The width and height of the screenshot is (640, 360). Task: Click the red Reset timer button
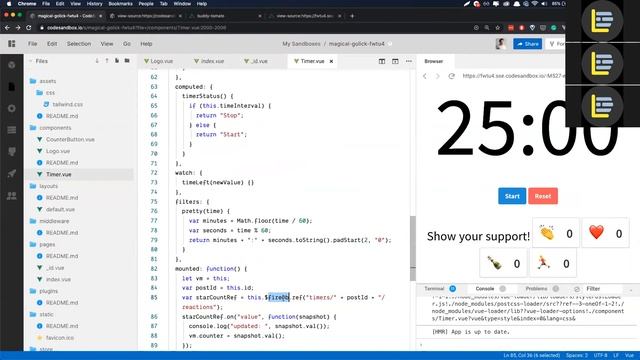point(543,196)
